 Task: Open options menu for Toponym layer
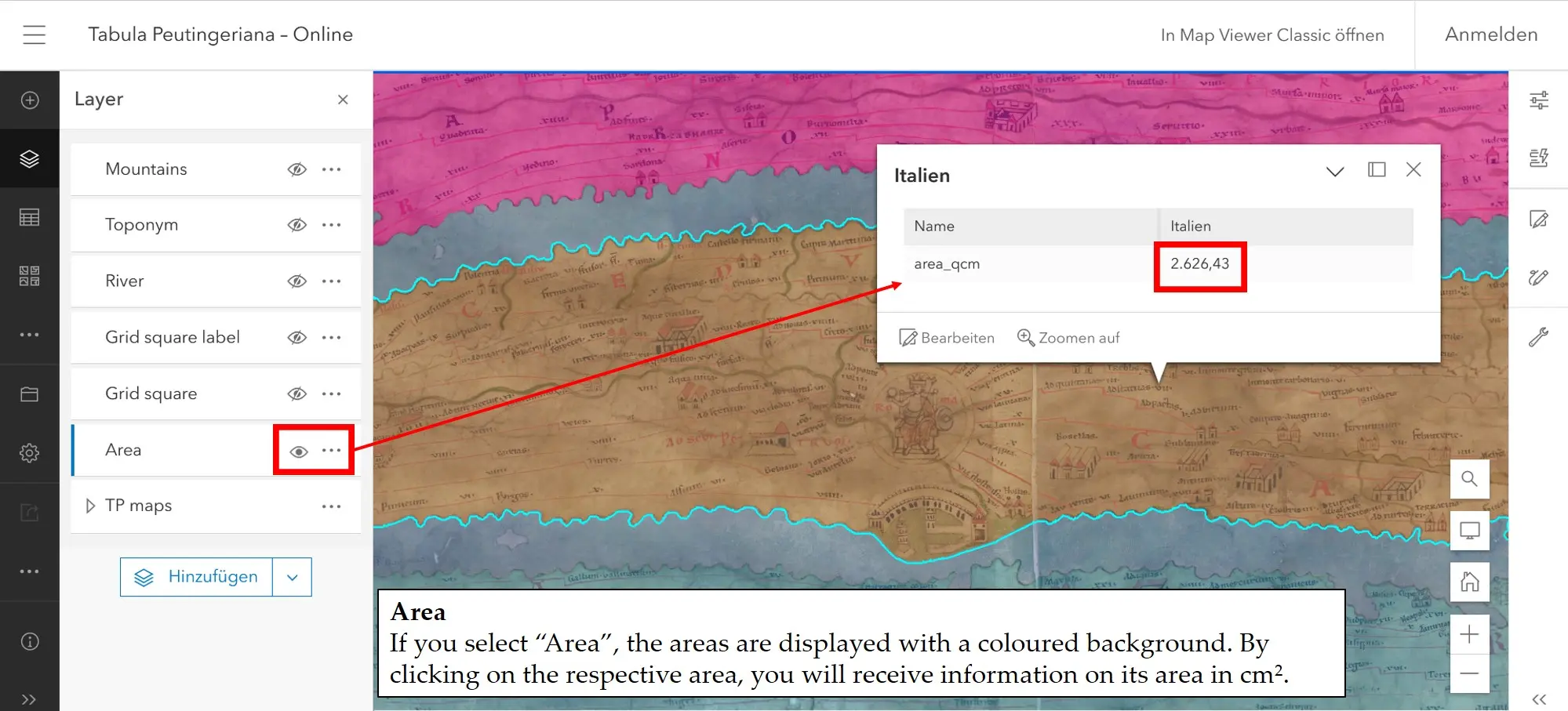(x=332, y=225)
